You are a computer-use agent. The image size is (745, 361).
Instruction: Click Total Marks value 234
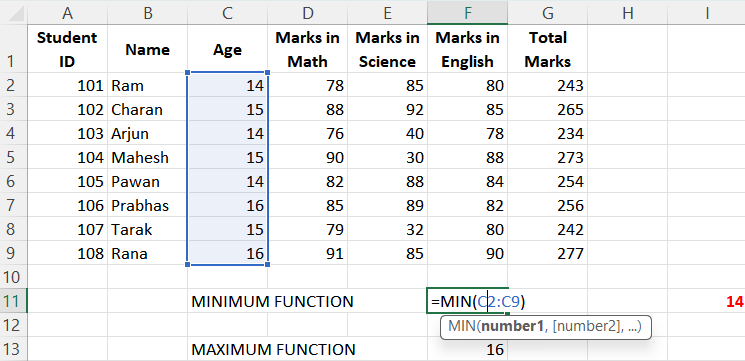(547, 133)
